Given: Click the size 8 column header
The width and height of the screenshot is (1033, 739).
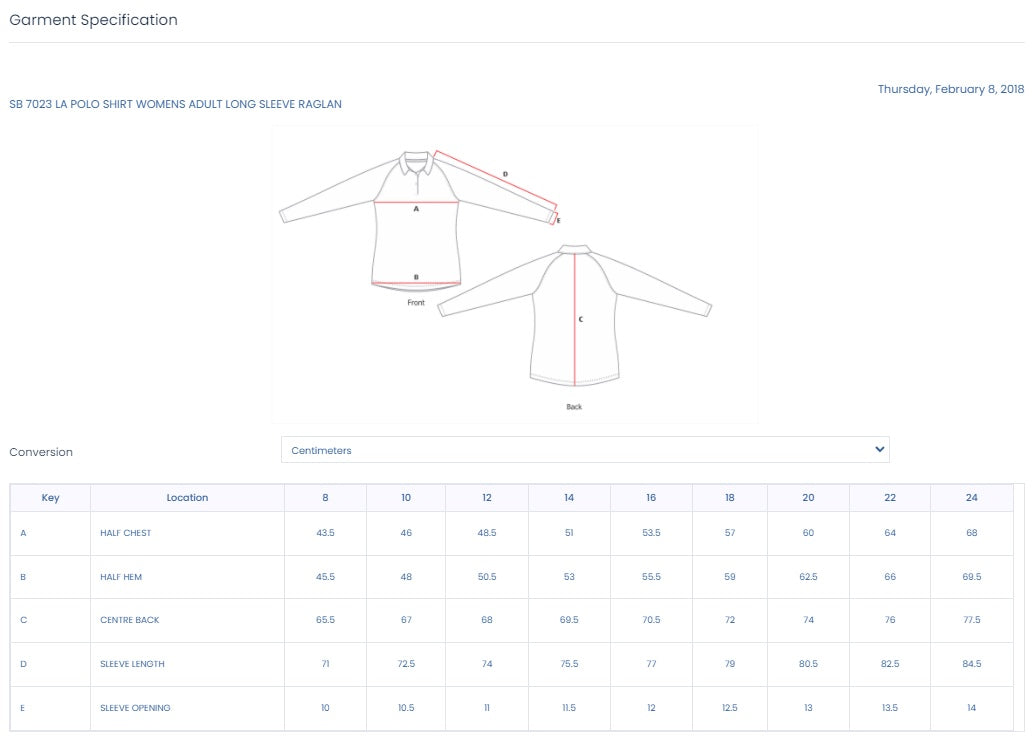Looking at the screenshot, I should [x=325, y=498].
